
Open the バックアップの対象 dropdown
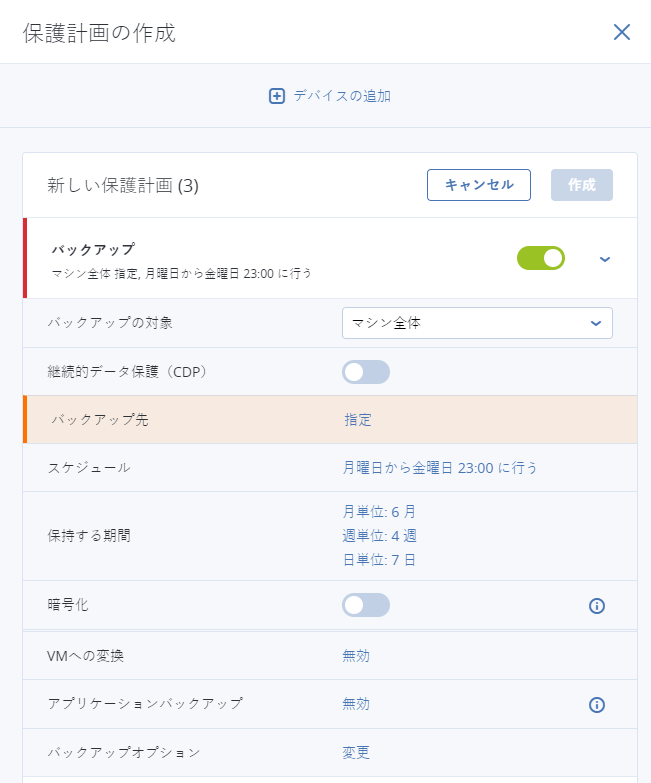(477, 323)
